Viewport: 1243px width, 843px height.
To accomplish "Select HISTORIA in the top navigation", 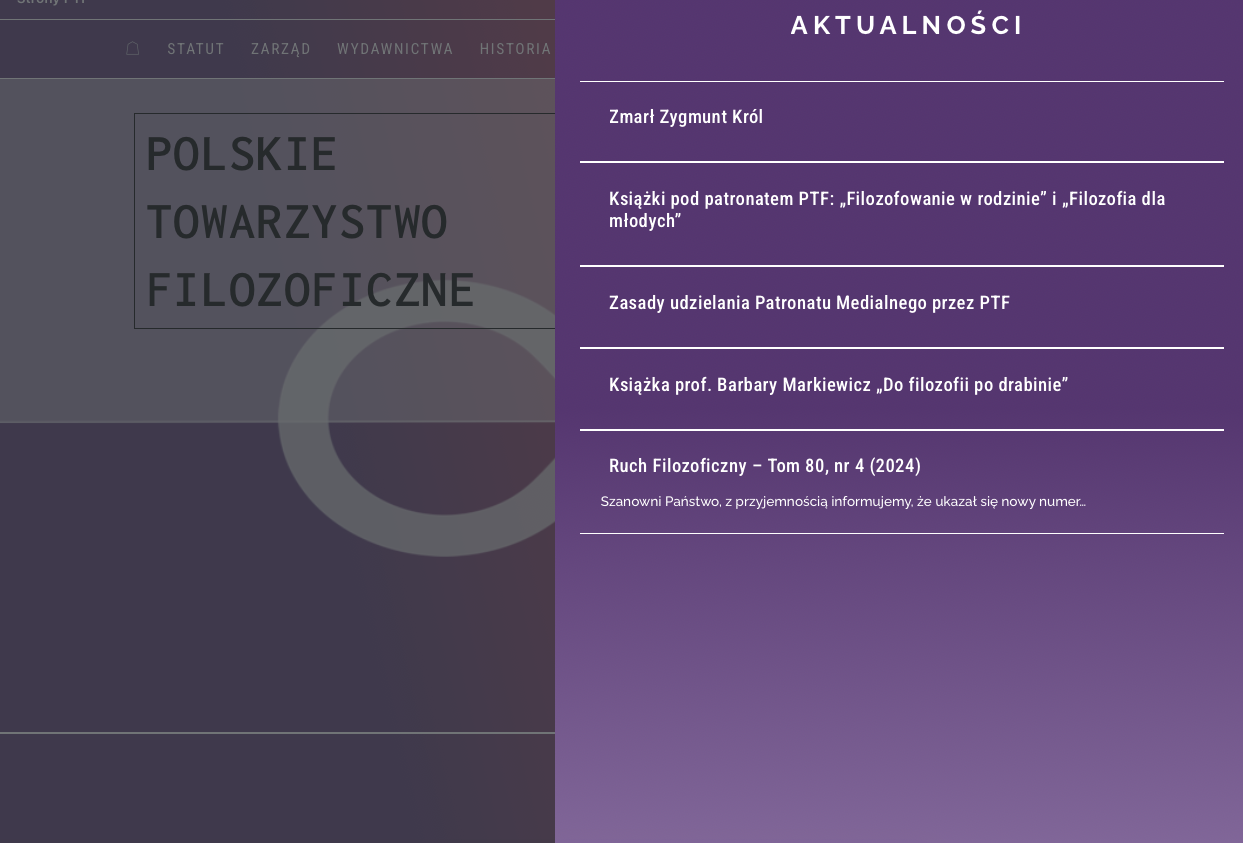I will (515, 49).
